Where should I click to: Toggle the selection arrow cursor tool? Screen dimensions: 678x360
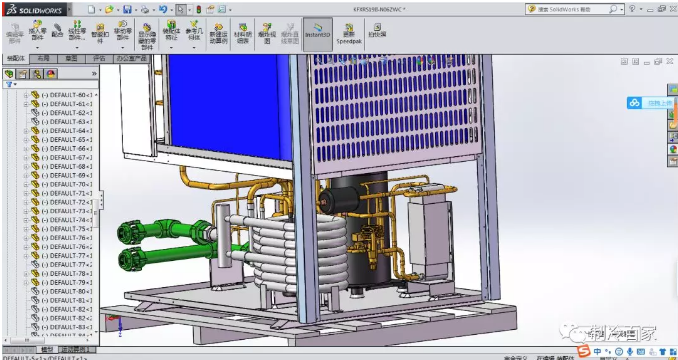[181, 9]
